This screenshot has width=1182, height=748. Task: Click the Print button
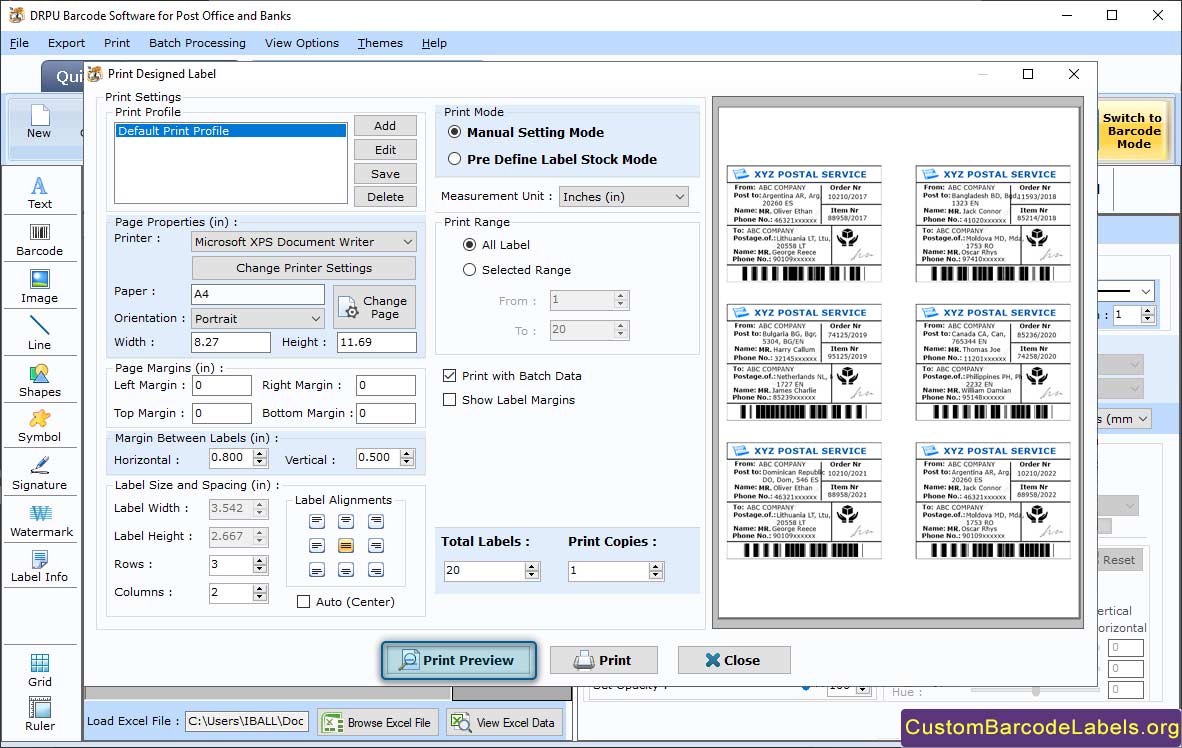click(603, 661)
